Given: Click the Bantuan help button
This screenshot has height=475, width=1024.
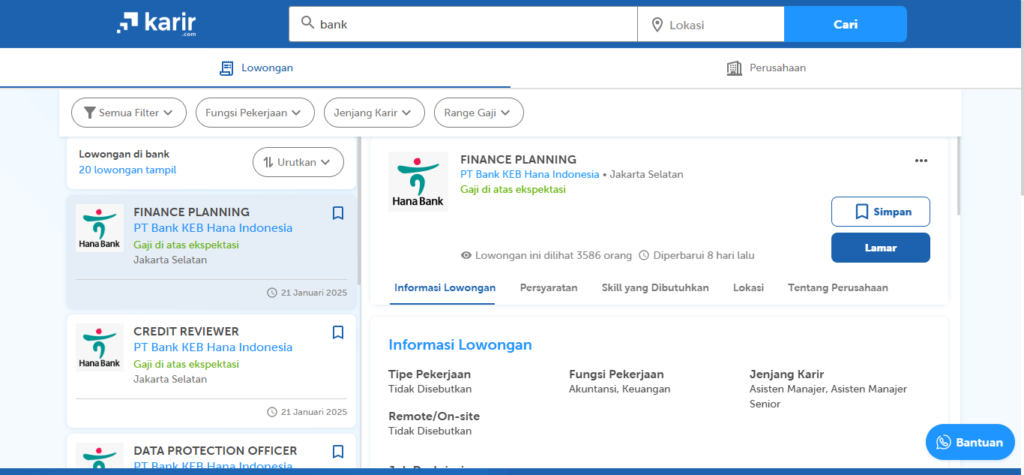Looking at the screenshot, I should click(x=970, y=442).
